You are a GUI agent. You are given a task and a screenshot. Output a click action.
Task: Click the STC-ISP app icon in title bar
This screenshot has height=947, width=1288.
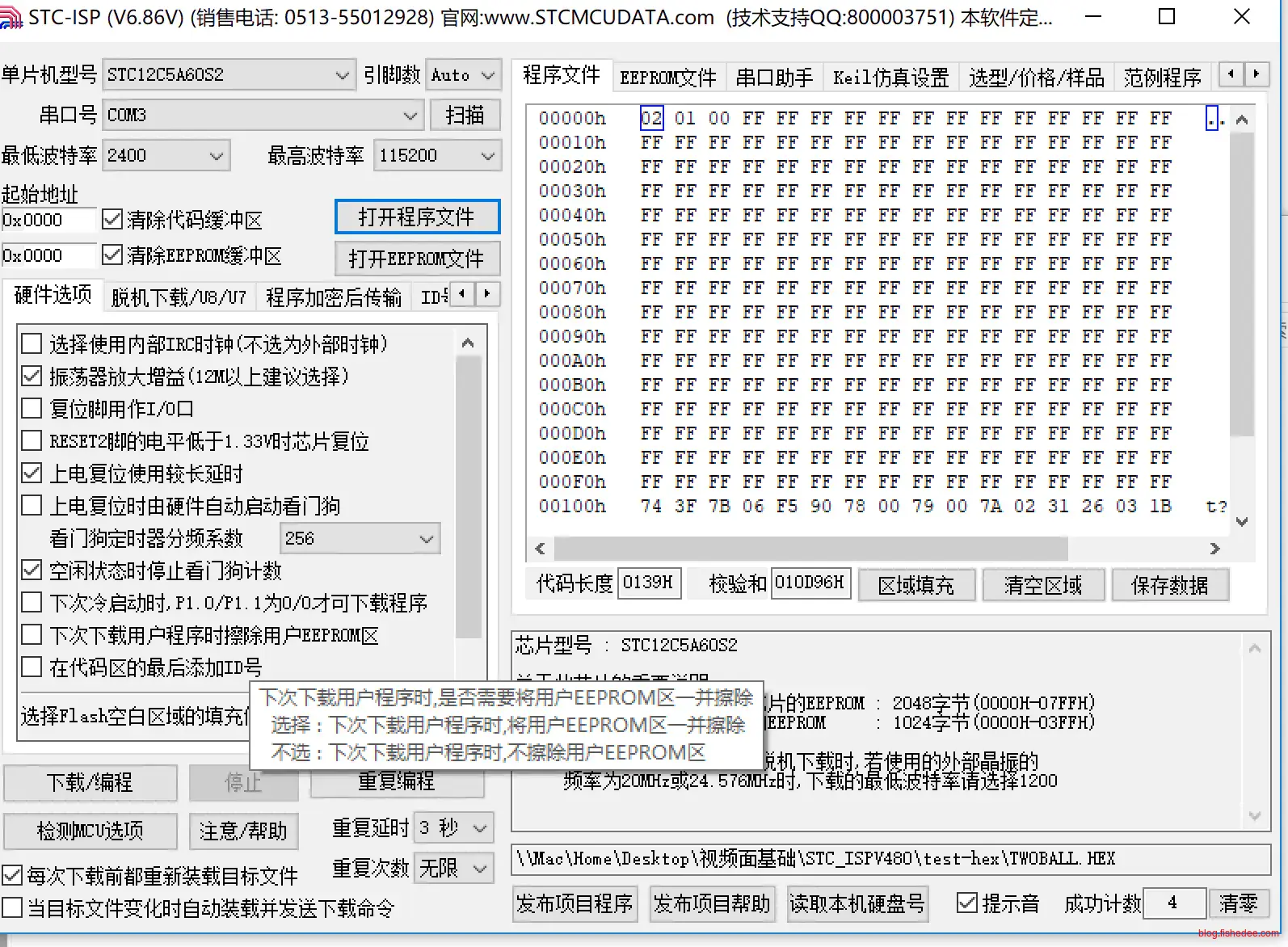(11, 17)
